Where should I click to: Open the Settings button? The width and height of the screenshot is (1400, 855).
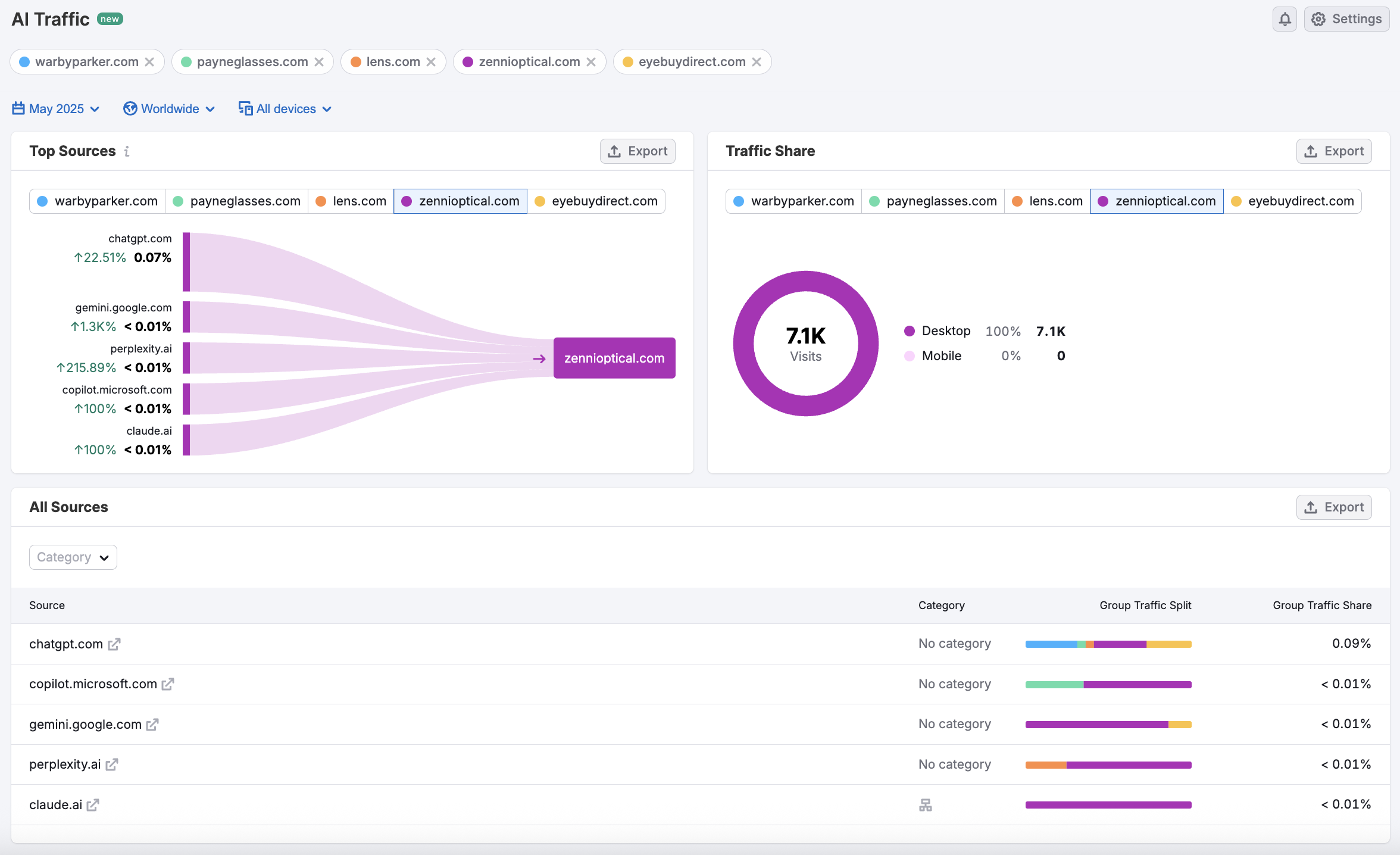click(x=1346, y=19)
